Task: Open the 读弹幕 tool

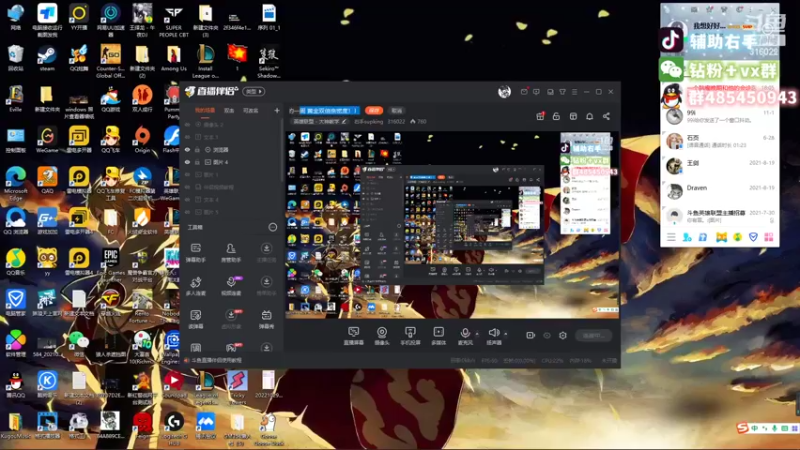Action: tap(195, 319)
